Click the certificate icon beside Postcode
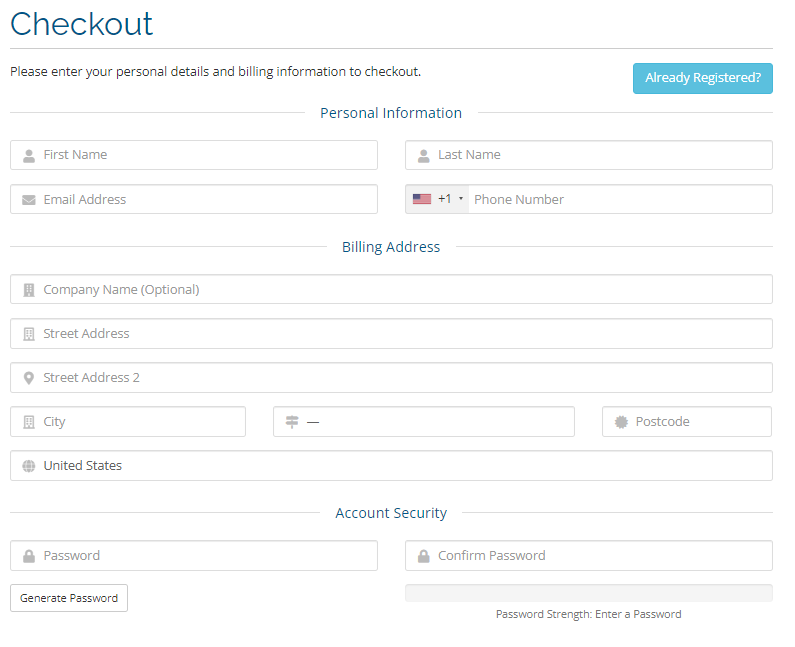This screenshot has width=795, height=647. tap(621, 422)
